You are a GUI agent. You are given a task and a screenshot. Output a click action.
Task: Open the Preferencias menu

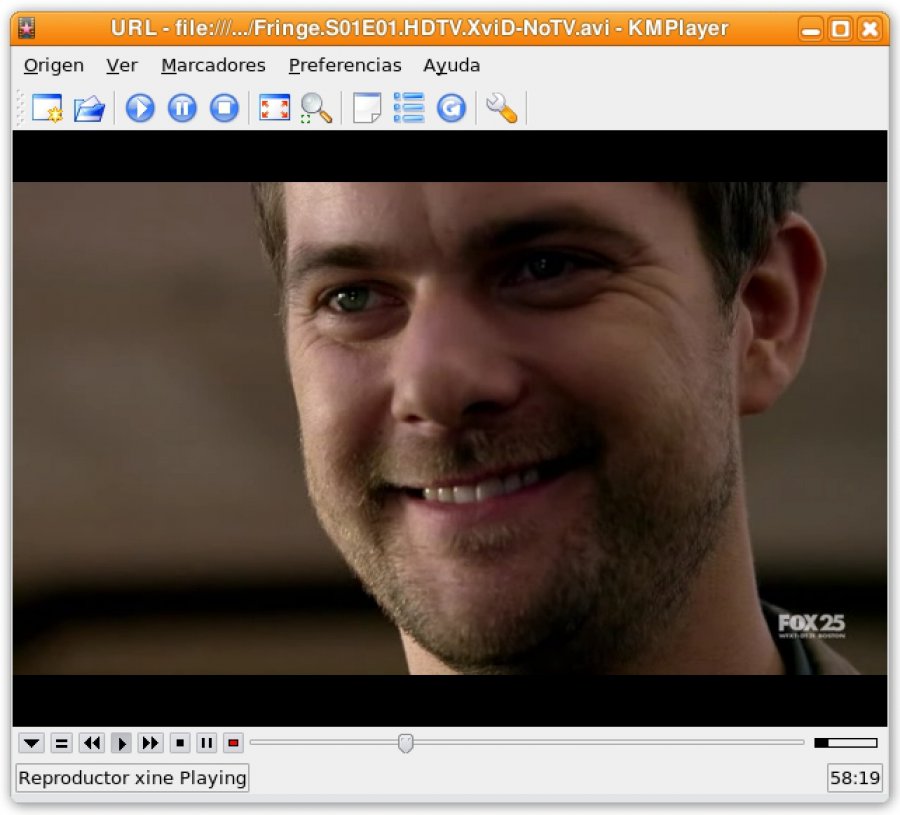[344, 65]
